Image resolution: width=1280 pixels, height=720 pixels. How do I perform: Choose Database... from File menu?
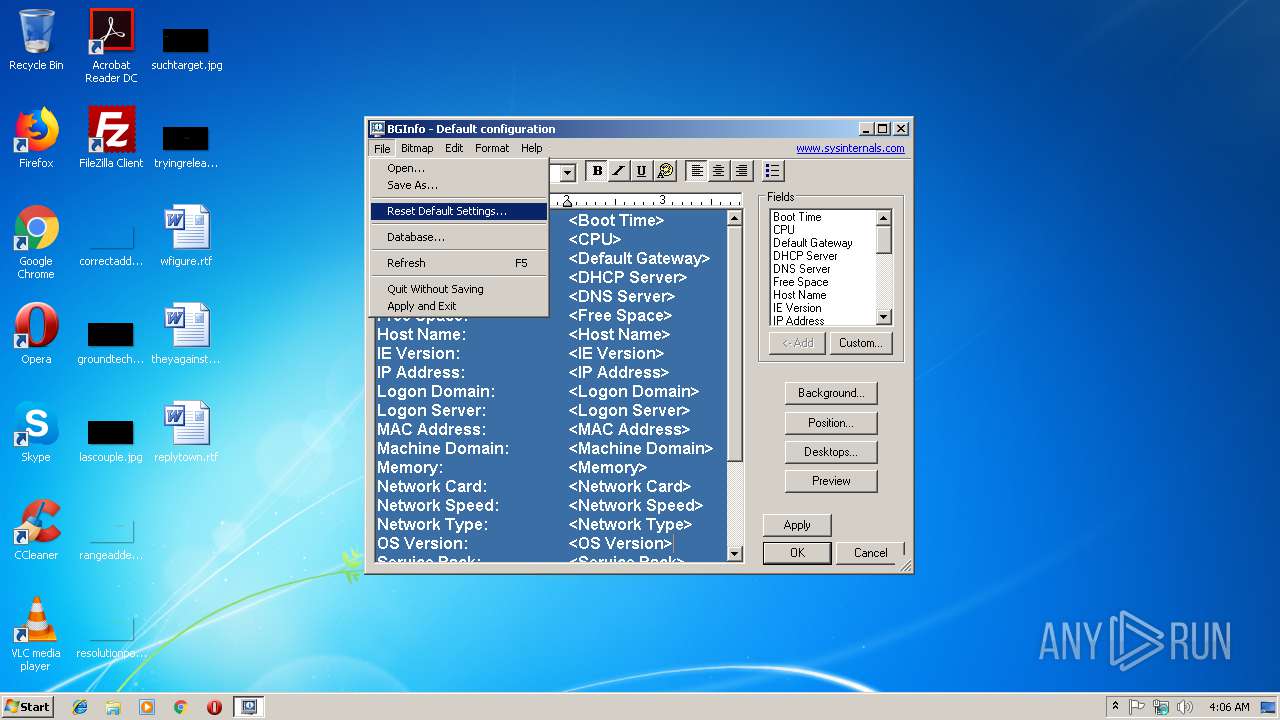459,237
